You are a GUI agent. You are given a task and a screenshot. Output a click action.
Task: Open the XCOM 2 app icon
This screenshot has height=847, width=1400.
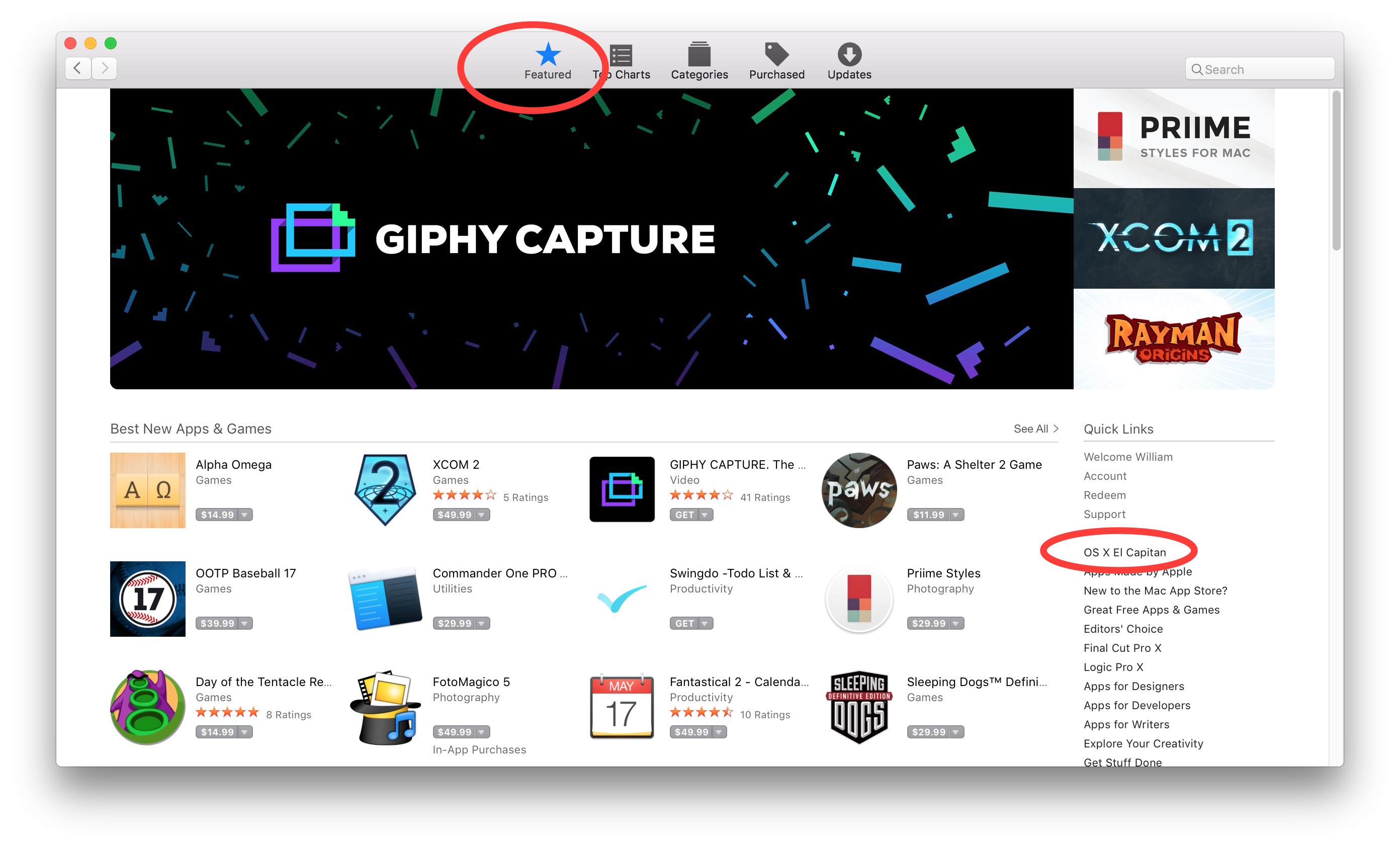point(385,490)
